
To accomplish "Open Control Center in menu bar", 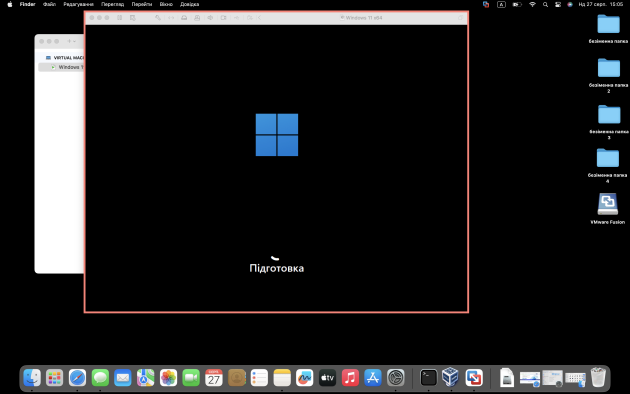I will 558,4.
